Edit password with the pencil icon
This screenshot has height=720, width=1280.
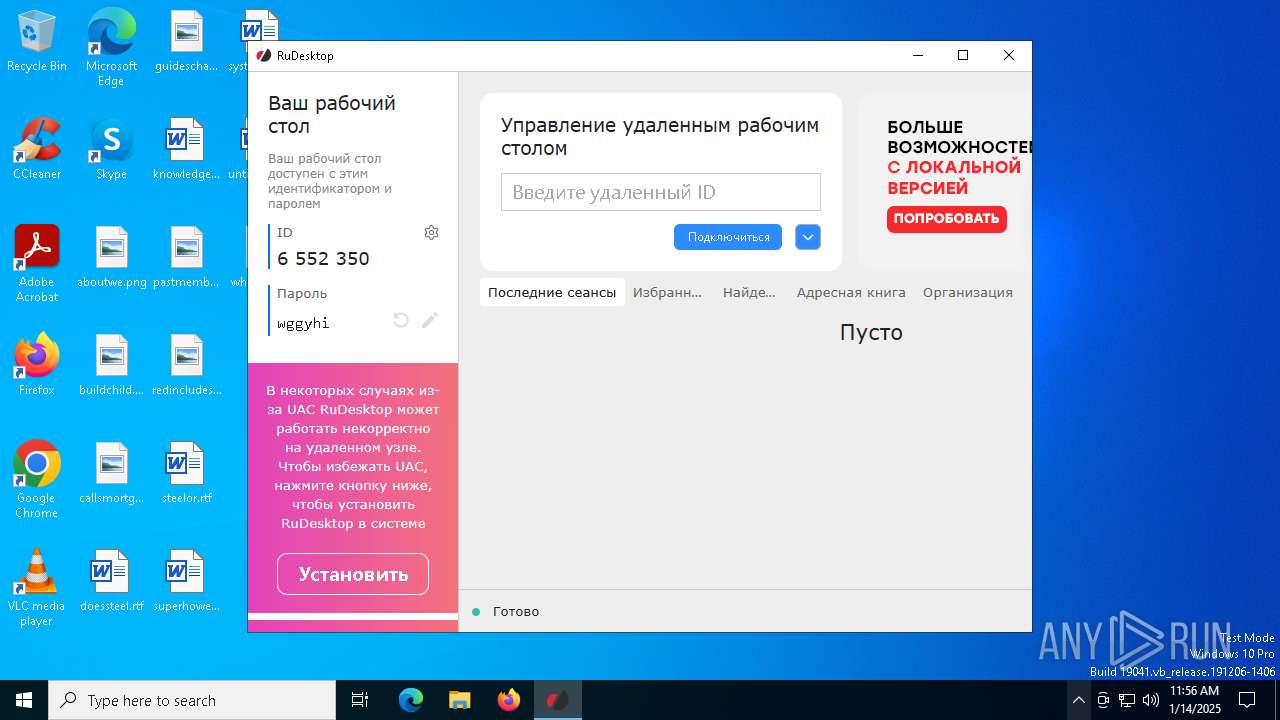(x=430, y=320)
